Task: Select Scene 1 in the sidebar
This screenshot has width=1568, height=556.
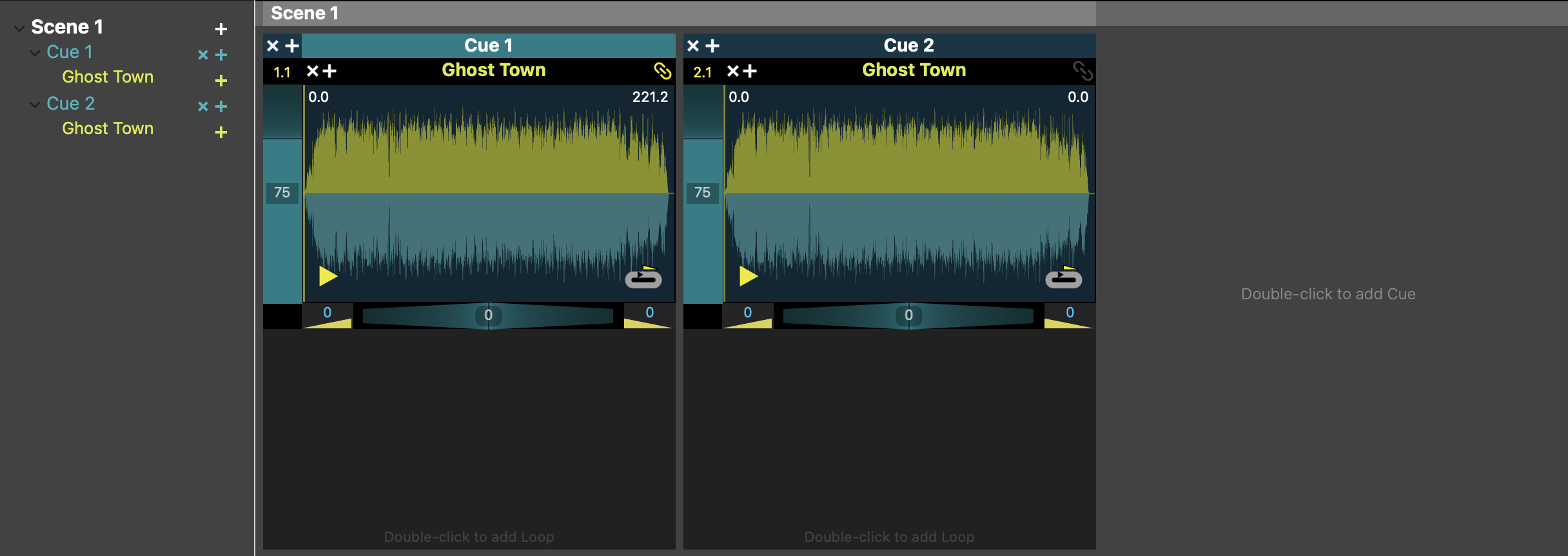Action: (x=67, y=27)
